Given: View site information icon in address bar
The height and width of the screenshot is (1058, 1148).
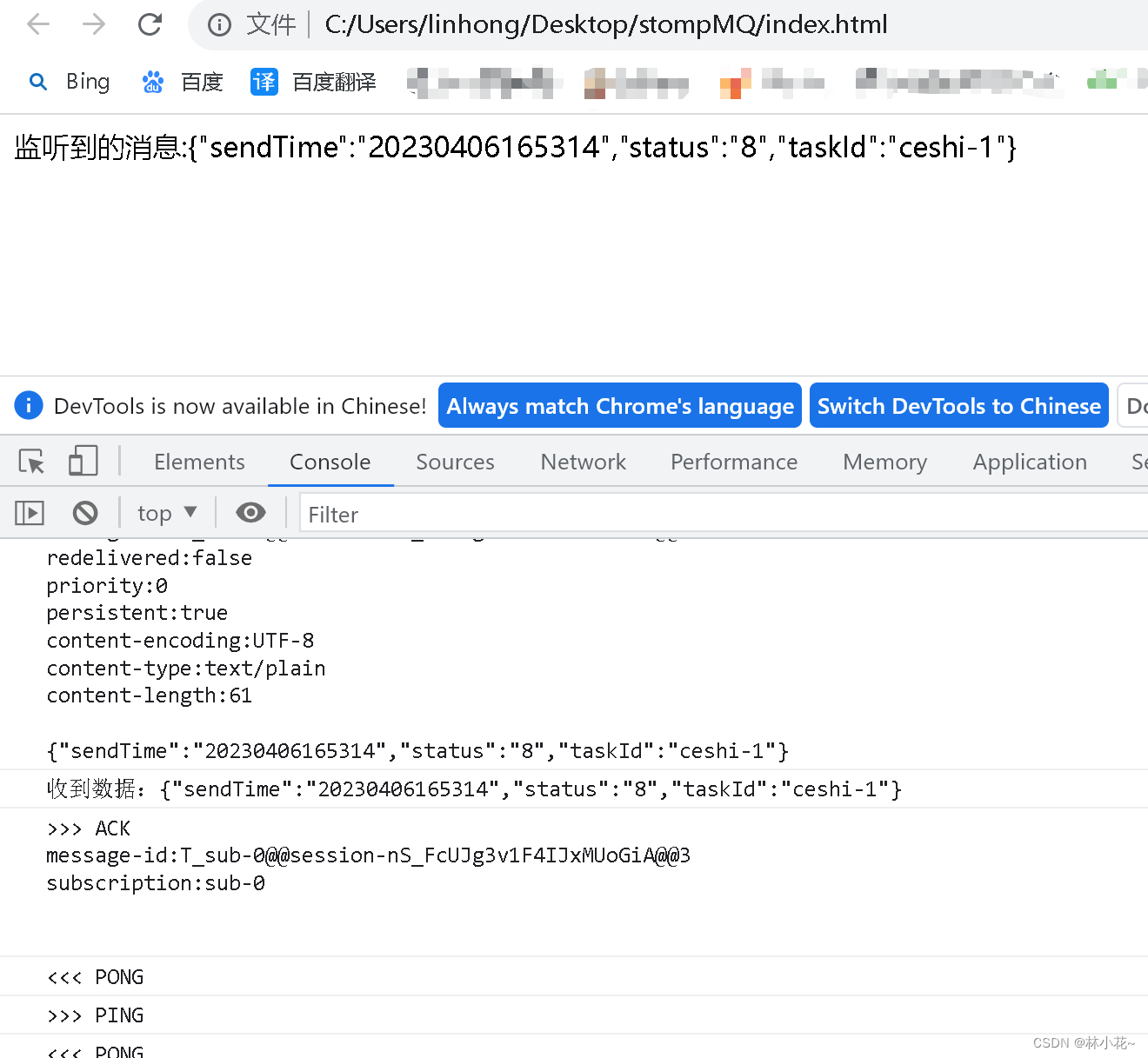Looking at the screenshot, I should (219, 25).
